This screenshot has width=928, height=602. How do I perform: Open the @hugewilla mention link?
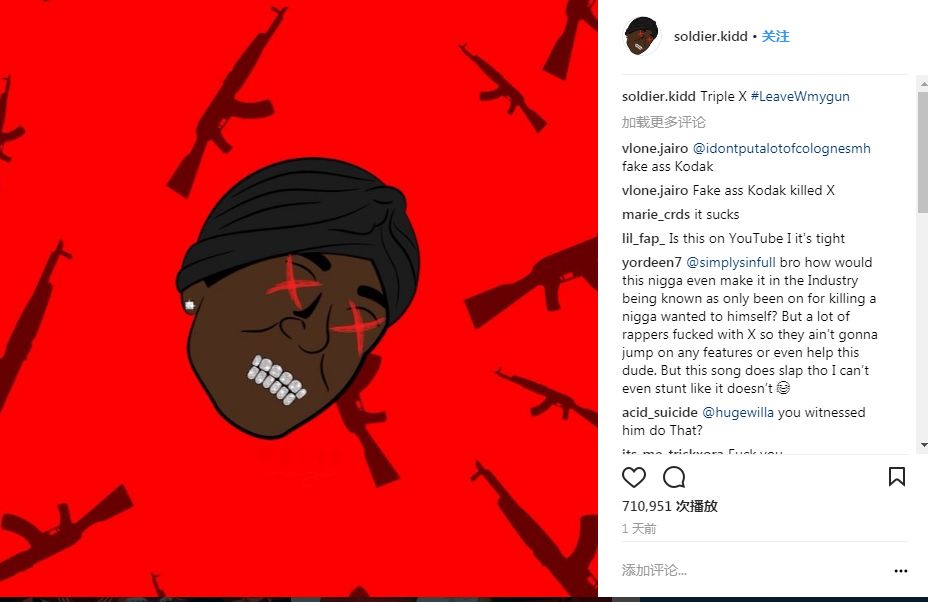[x=737, y=413]
